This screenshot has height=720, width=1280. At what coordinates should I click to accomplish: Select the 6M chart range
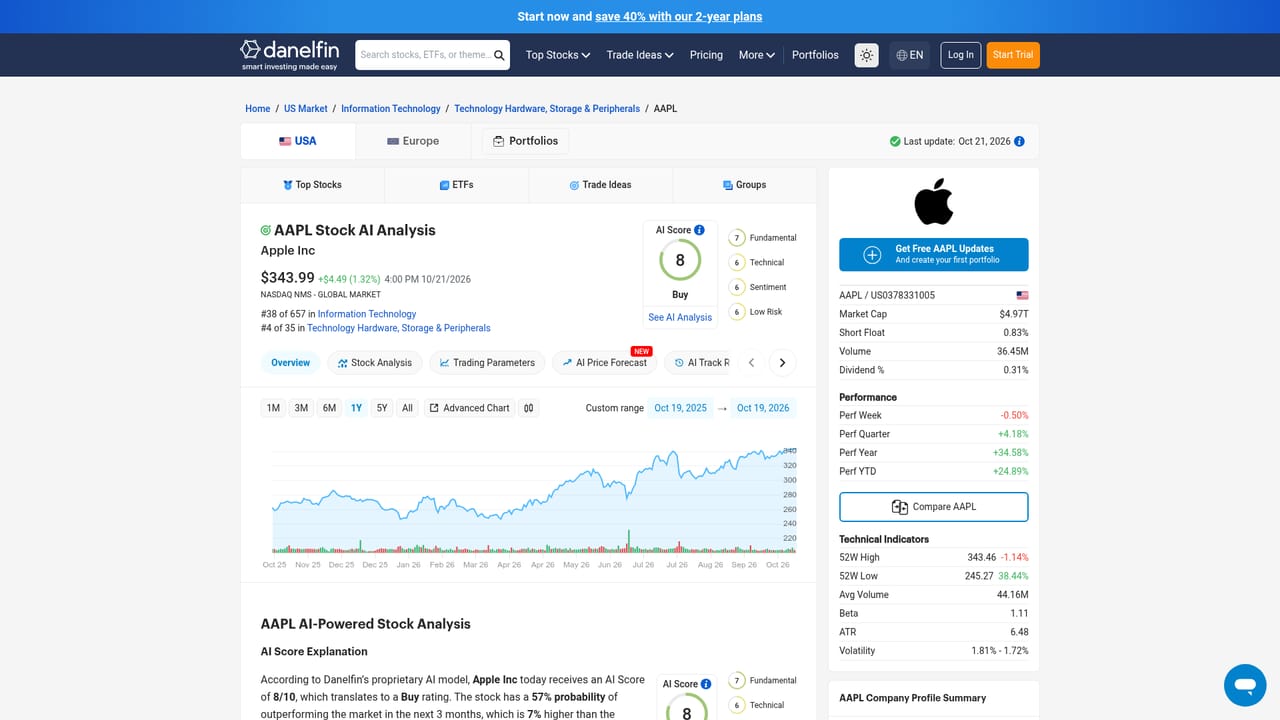pyautogui.click(x=329, y=408)
